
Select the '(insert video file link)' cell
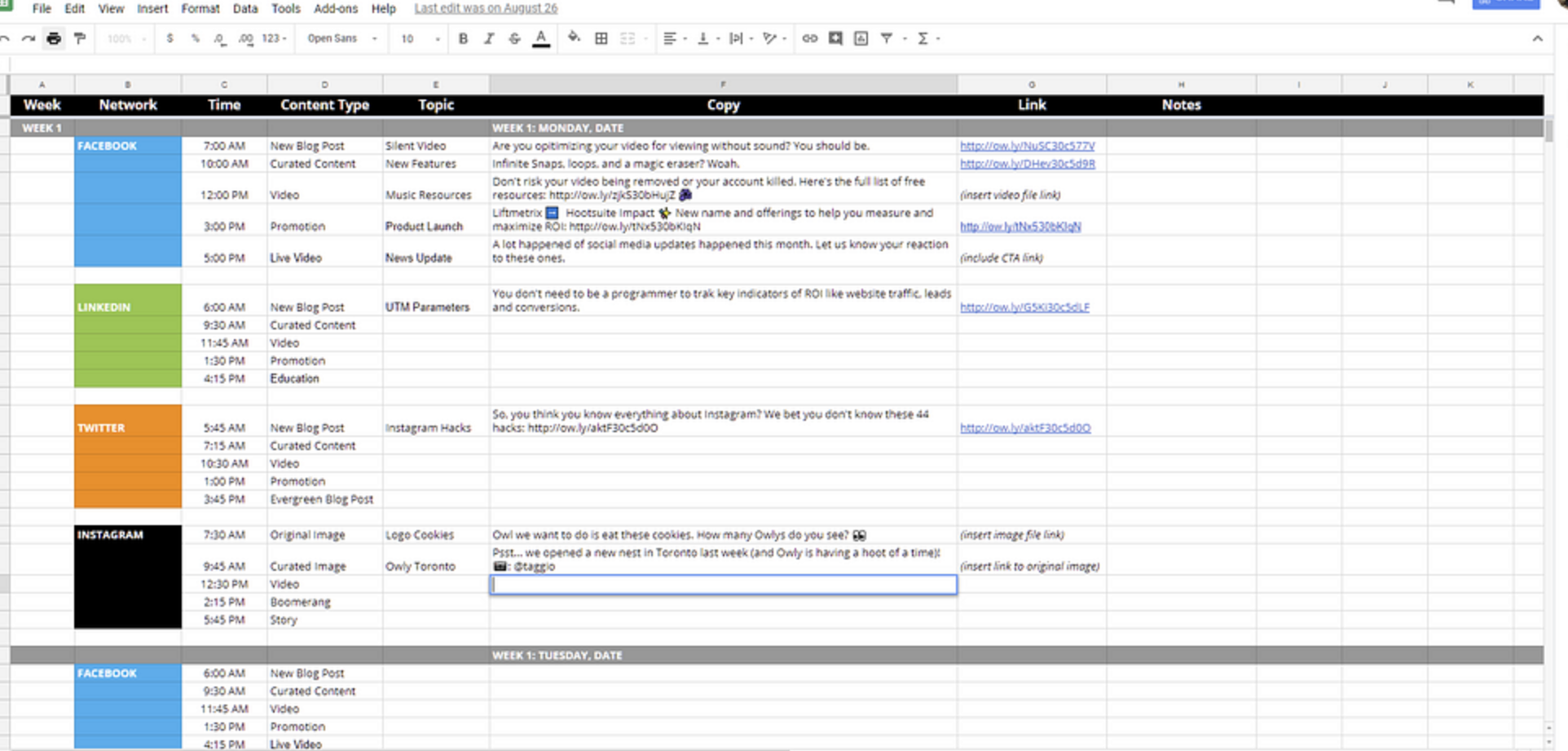coord(1032,188)
